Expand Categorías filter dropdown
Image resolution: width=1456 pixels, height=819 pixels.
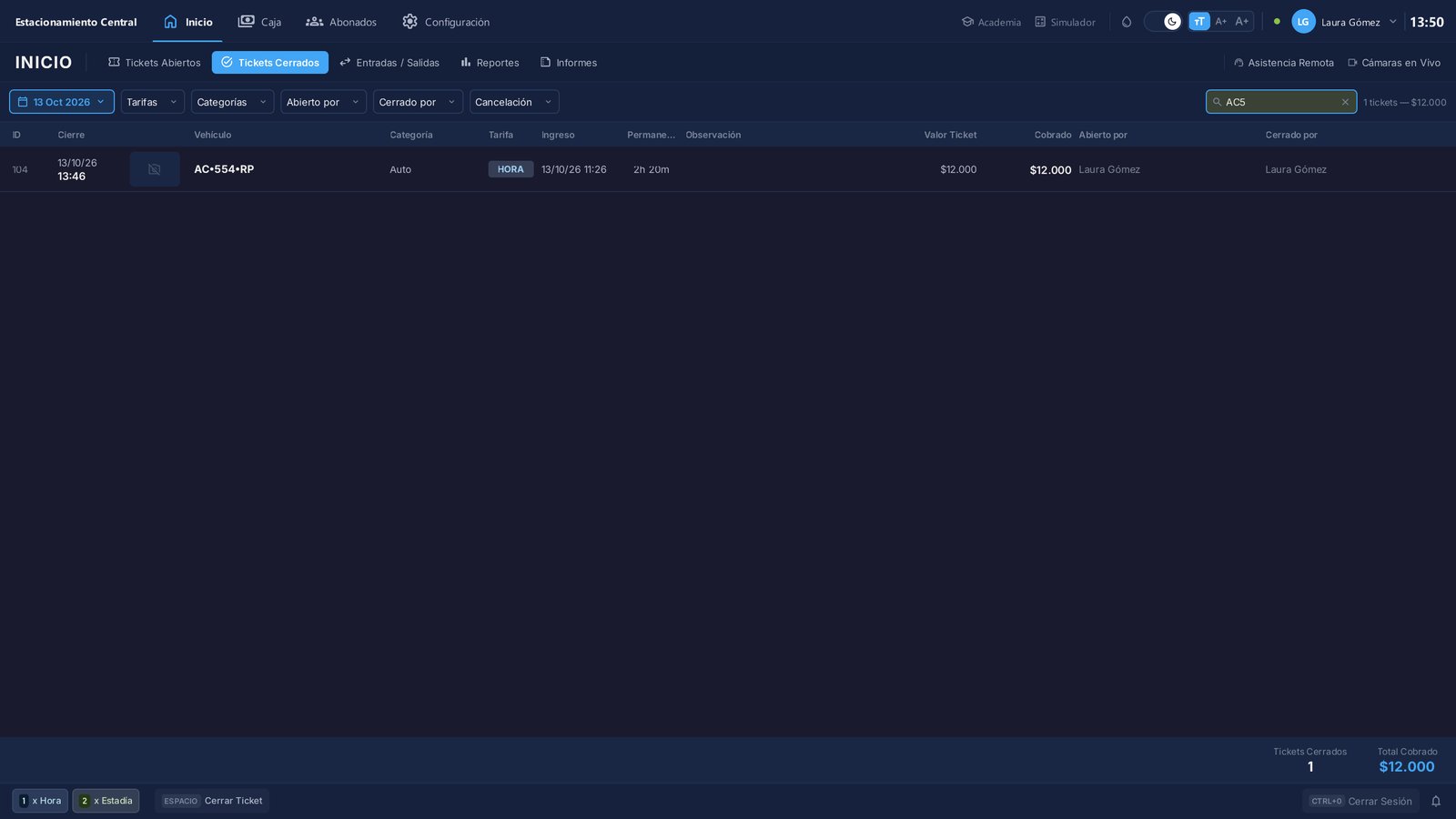tap(232, 102)
